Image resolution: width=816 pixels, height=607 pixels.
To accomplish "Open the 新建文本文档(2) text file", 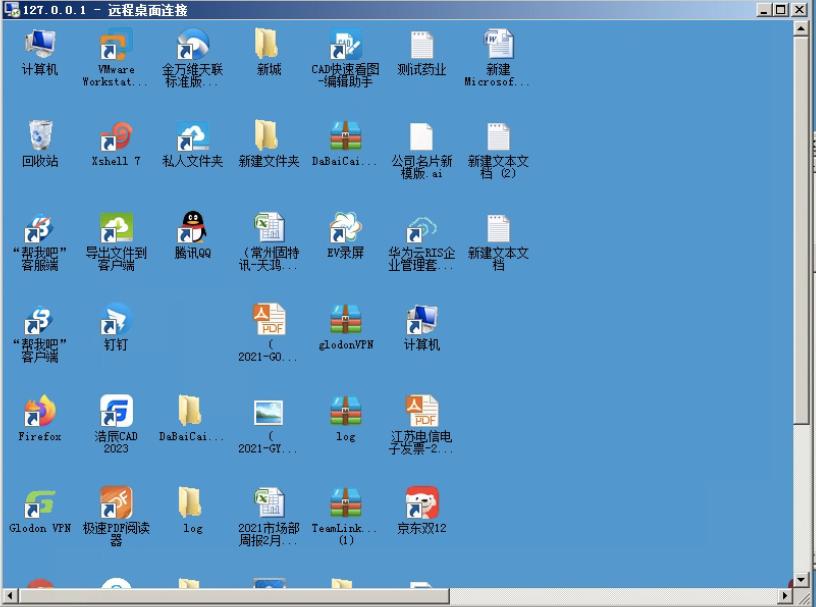I will click(499, 142).
